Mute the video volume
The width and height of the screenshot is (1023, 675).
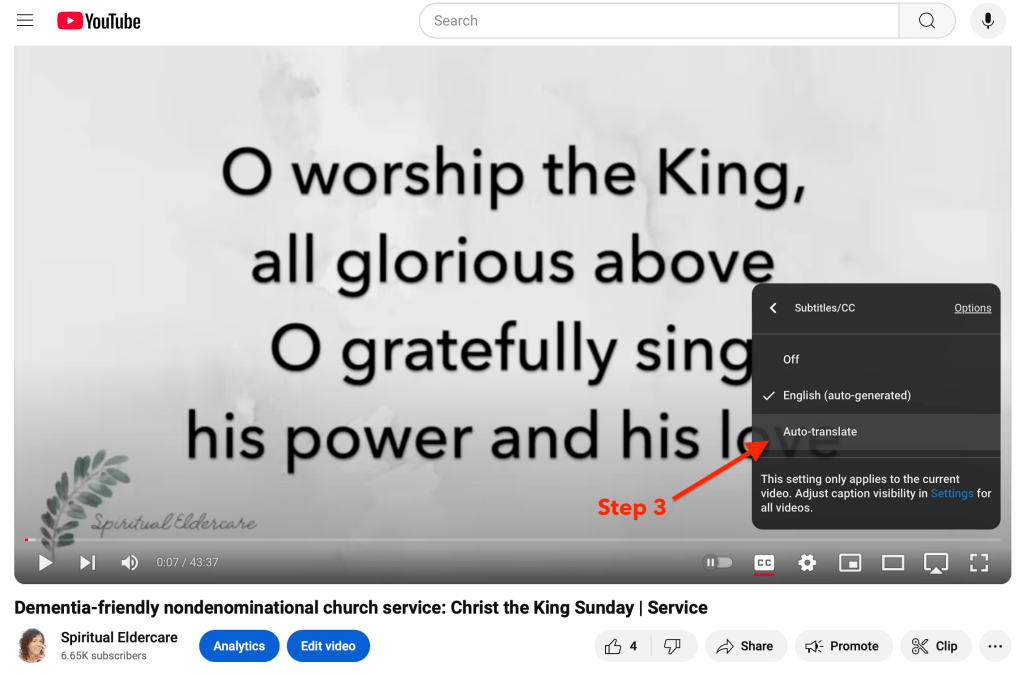[x=129, y=562]
